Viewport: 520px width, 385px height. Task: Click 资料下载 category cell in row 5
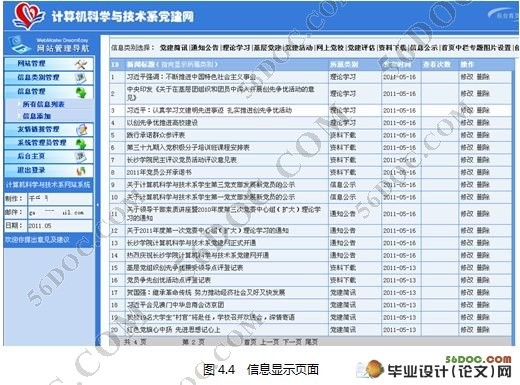click(343, 135)
